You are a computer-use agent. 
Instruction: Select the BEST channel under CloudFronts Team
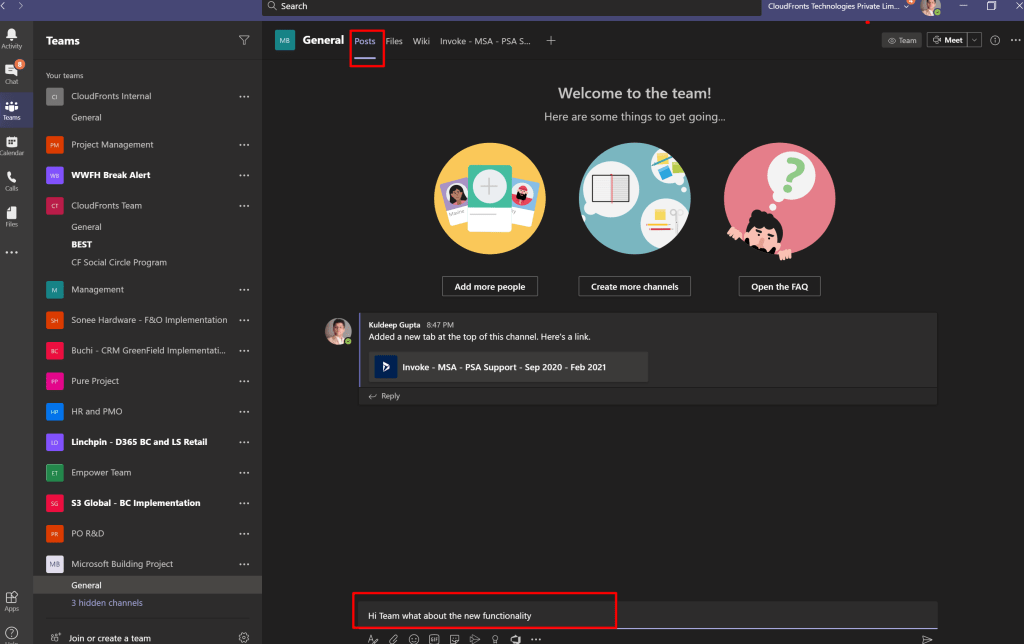[x=82, y=244]
